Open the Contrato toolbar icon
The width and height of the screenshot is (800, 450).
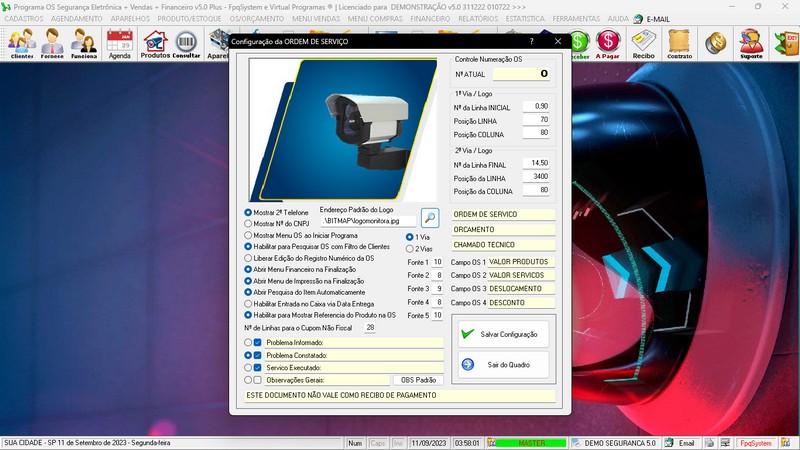tap(679, 43)
